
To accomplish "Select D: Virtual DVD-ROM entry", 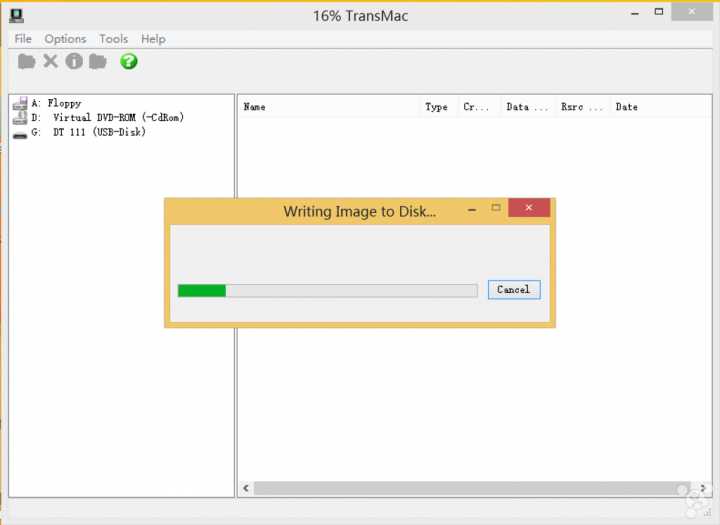I will pyautogui.click(x=107, y=118).
